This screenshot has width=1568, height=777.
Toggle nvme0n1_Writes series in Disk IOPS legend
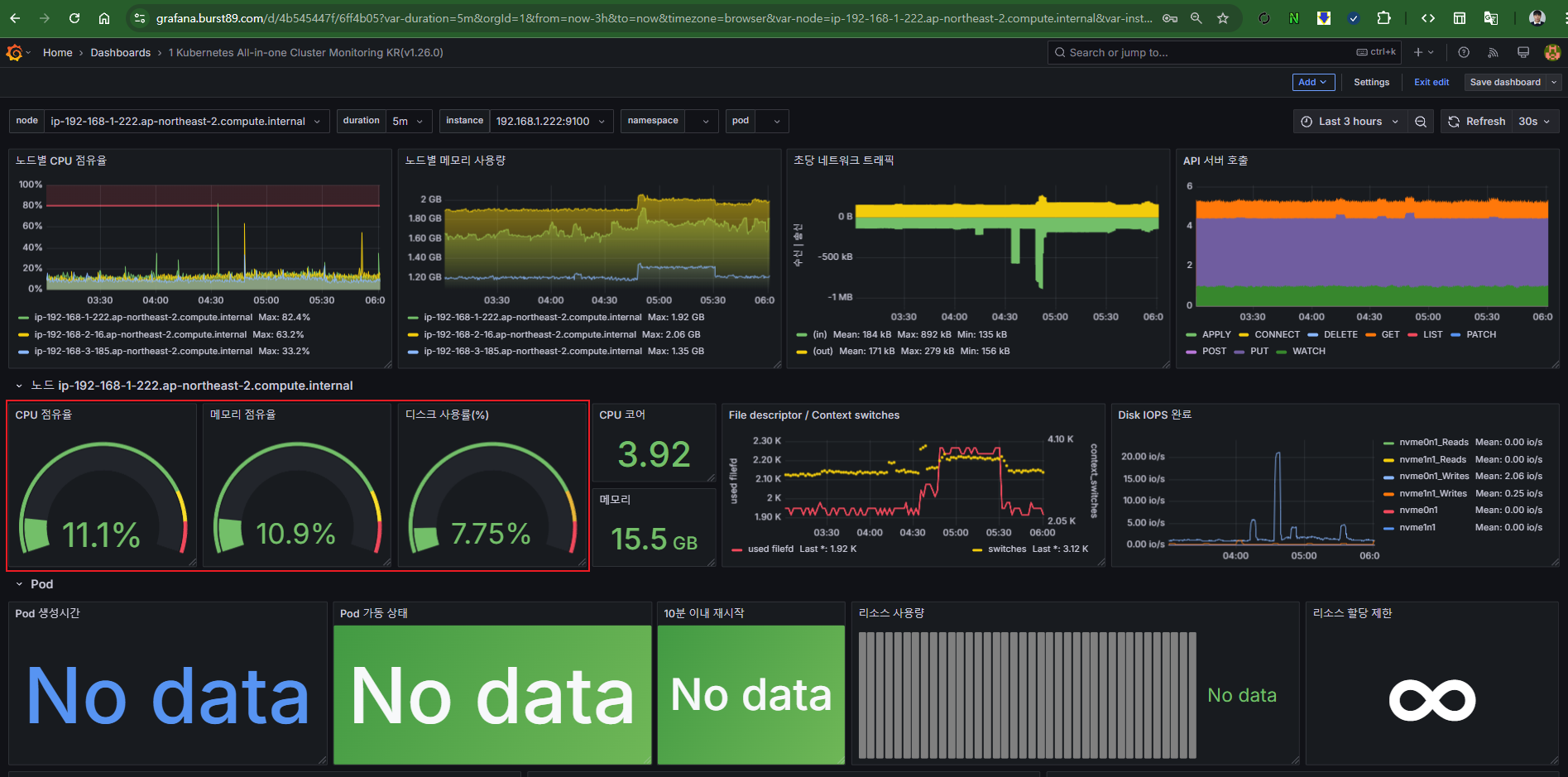tap(1434, 477)
